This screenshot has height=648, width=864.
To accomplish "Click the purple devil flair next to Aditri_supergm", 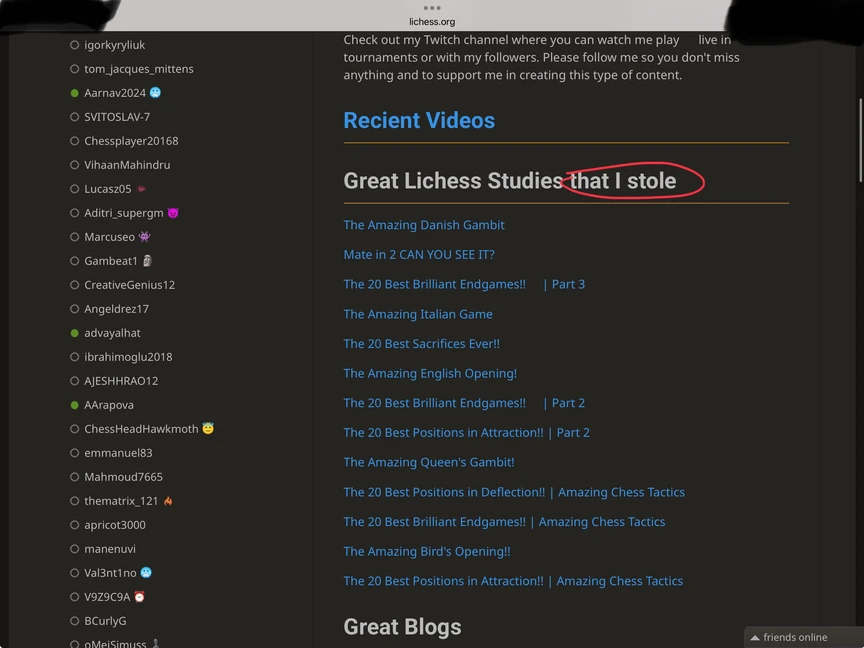I will click(x=172, y=213).
